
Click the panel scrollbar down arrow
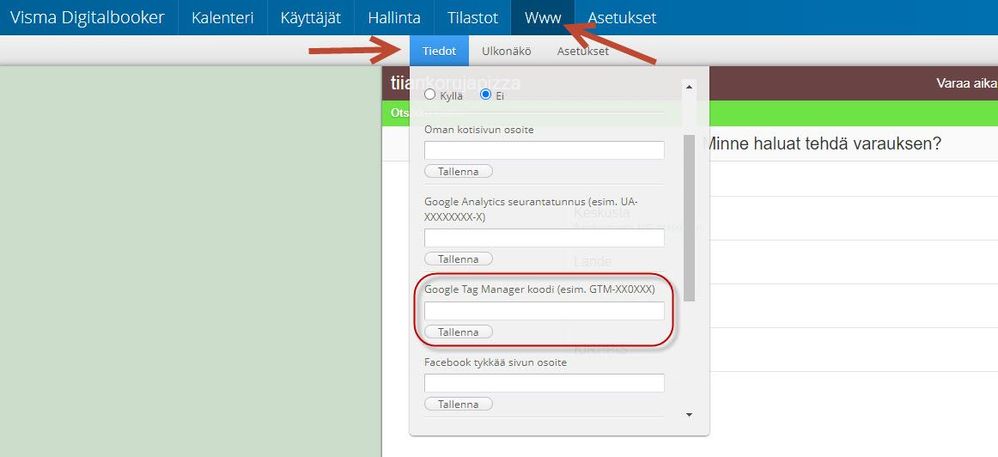pyautogui.click(x=689, y=415)
